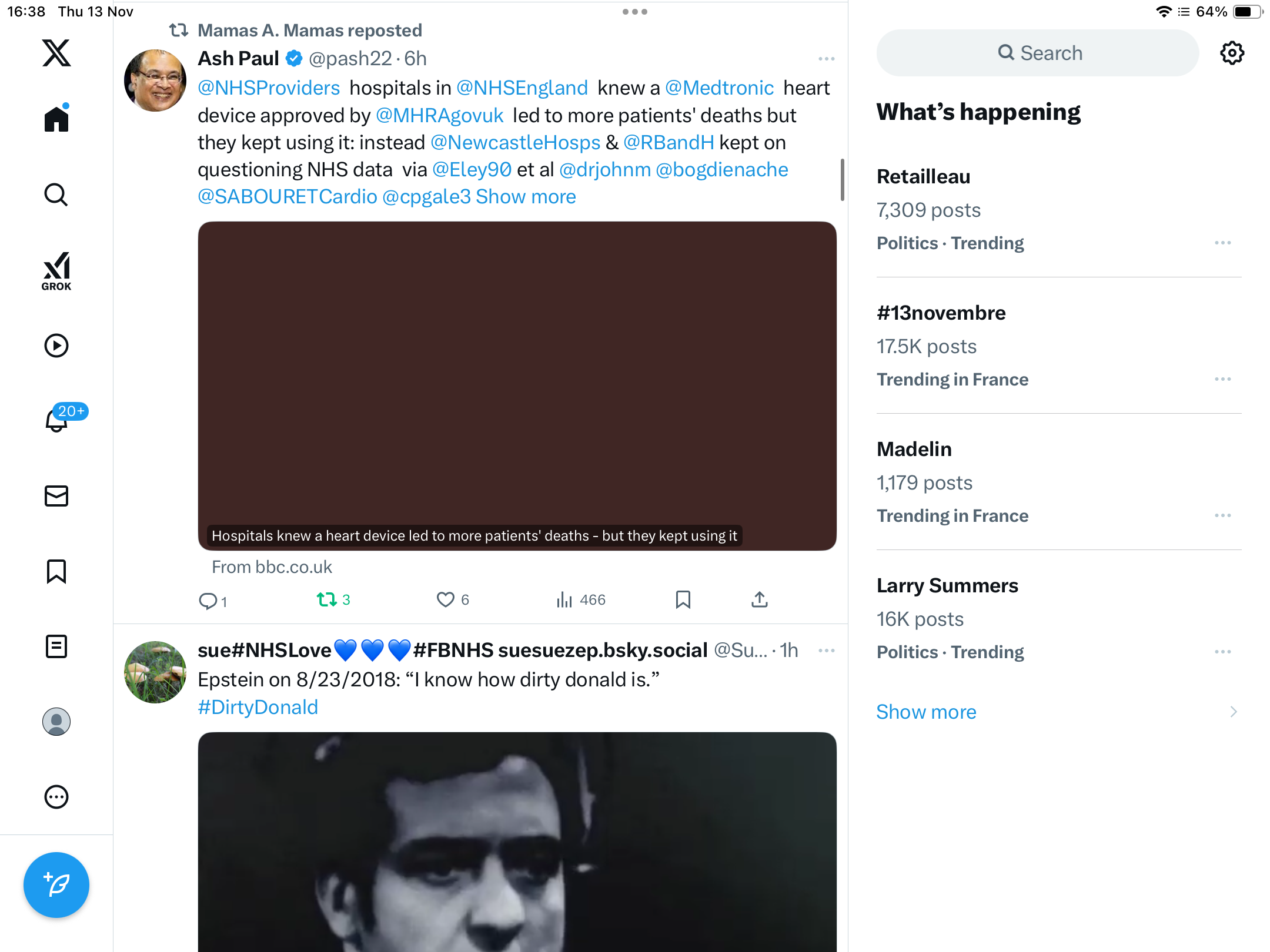Open the #DirtyDonald hashtag link
The width and height of the screenshot is (1270, 952).
pos(258,707)
